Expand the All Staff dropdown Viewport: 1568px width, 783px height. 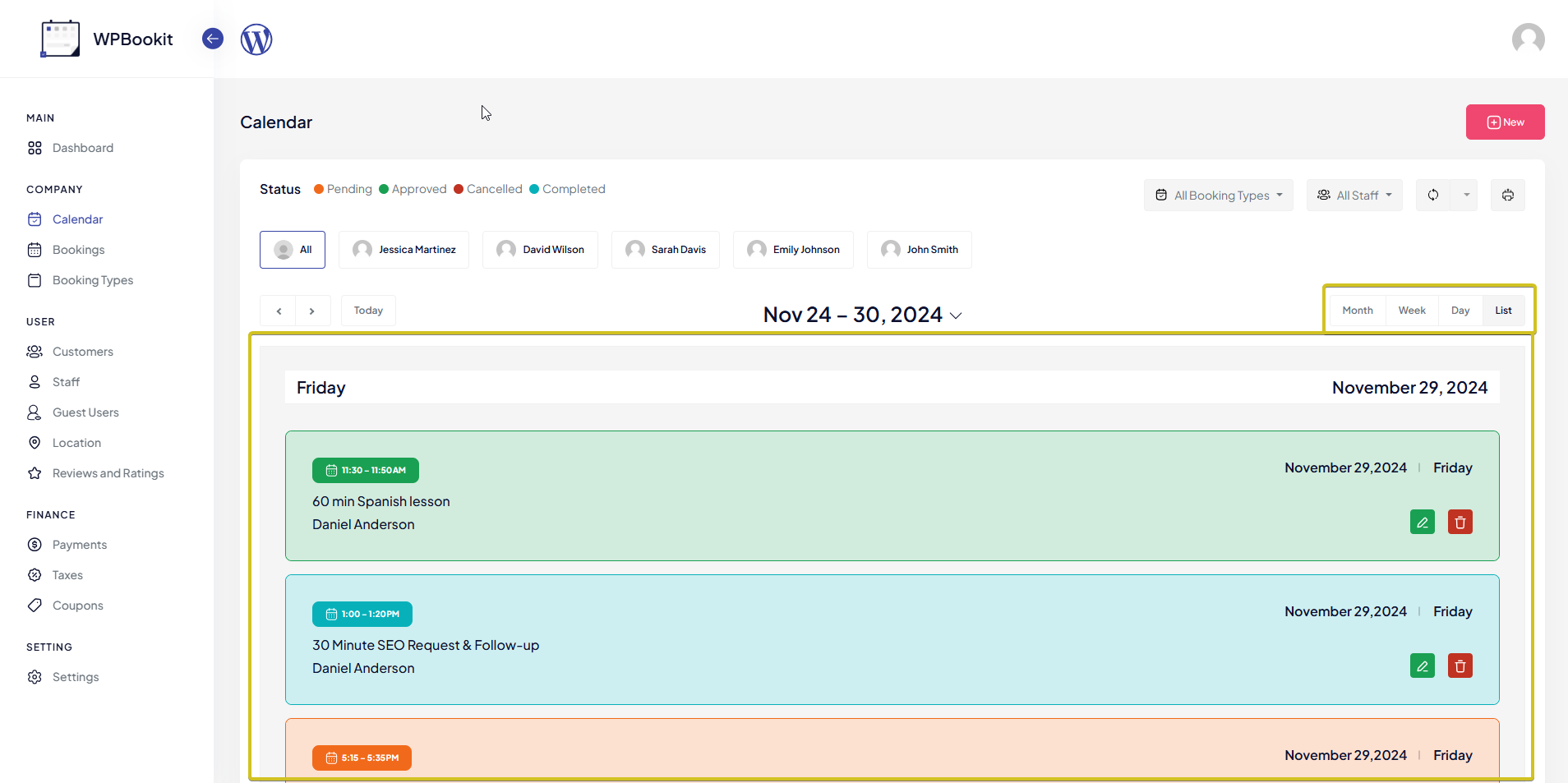(1354, 196)
